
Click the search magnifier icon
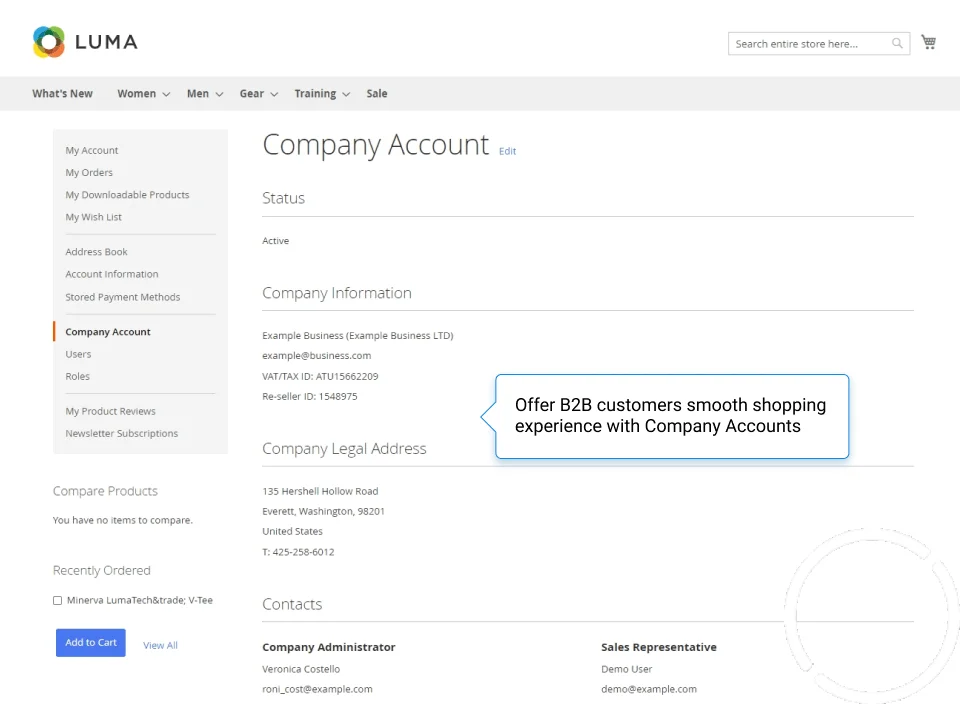click(x=897, y=44)
